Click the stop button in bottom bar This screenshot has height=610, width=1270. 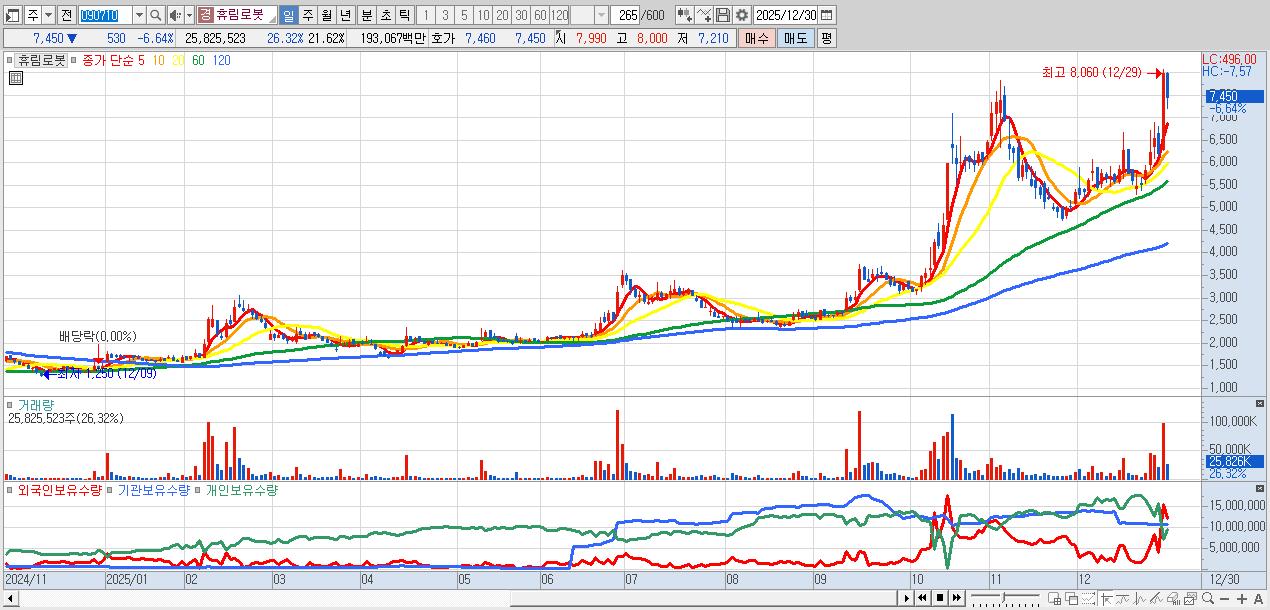click(x=940, y=598)
